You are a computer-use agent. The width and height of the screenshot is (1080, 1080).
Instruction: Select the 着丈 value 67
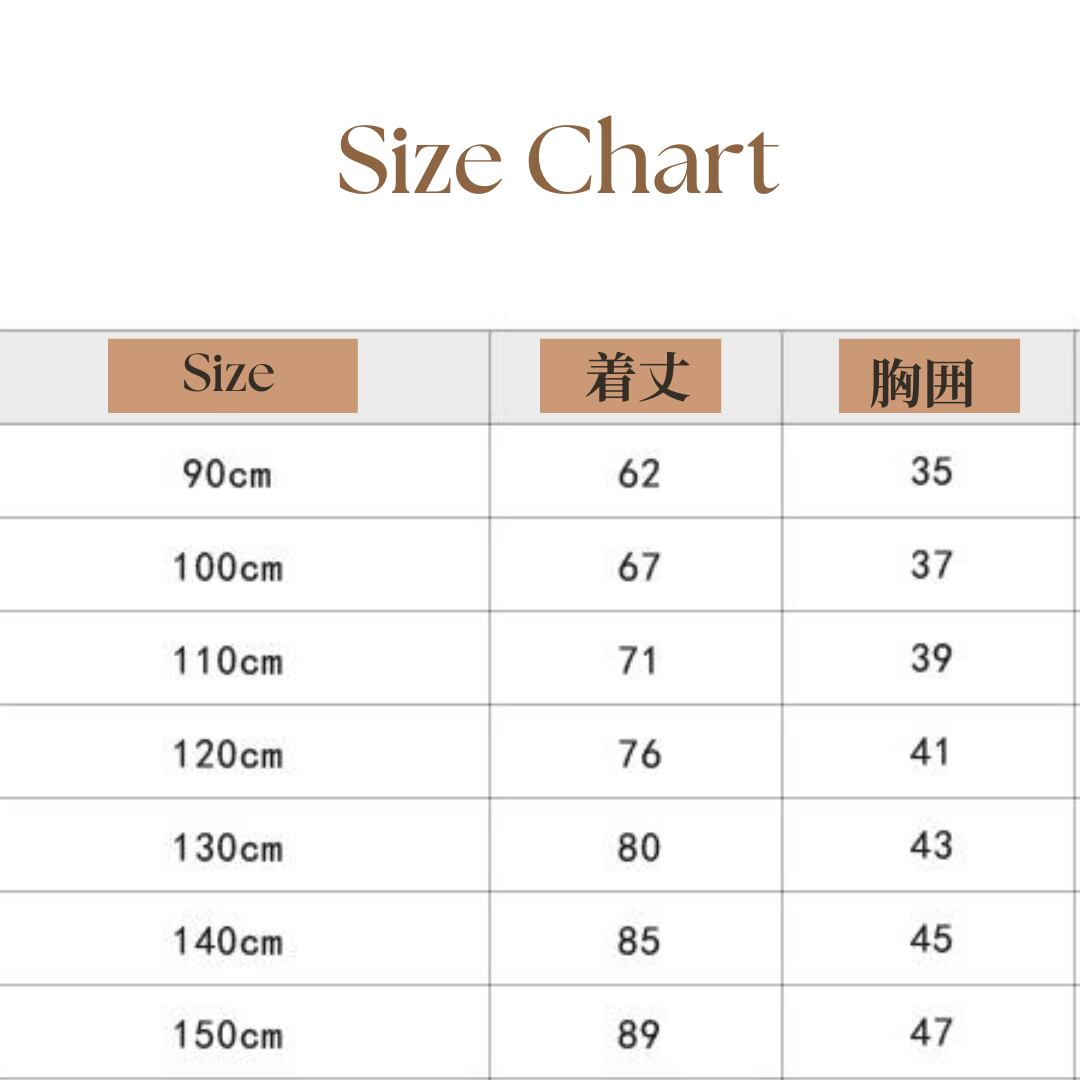coord(639,567)
